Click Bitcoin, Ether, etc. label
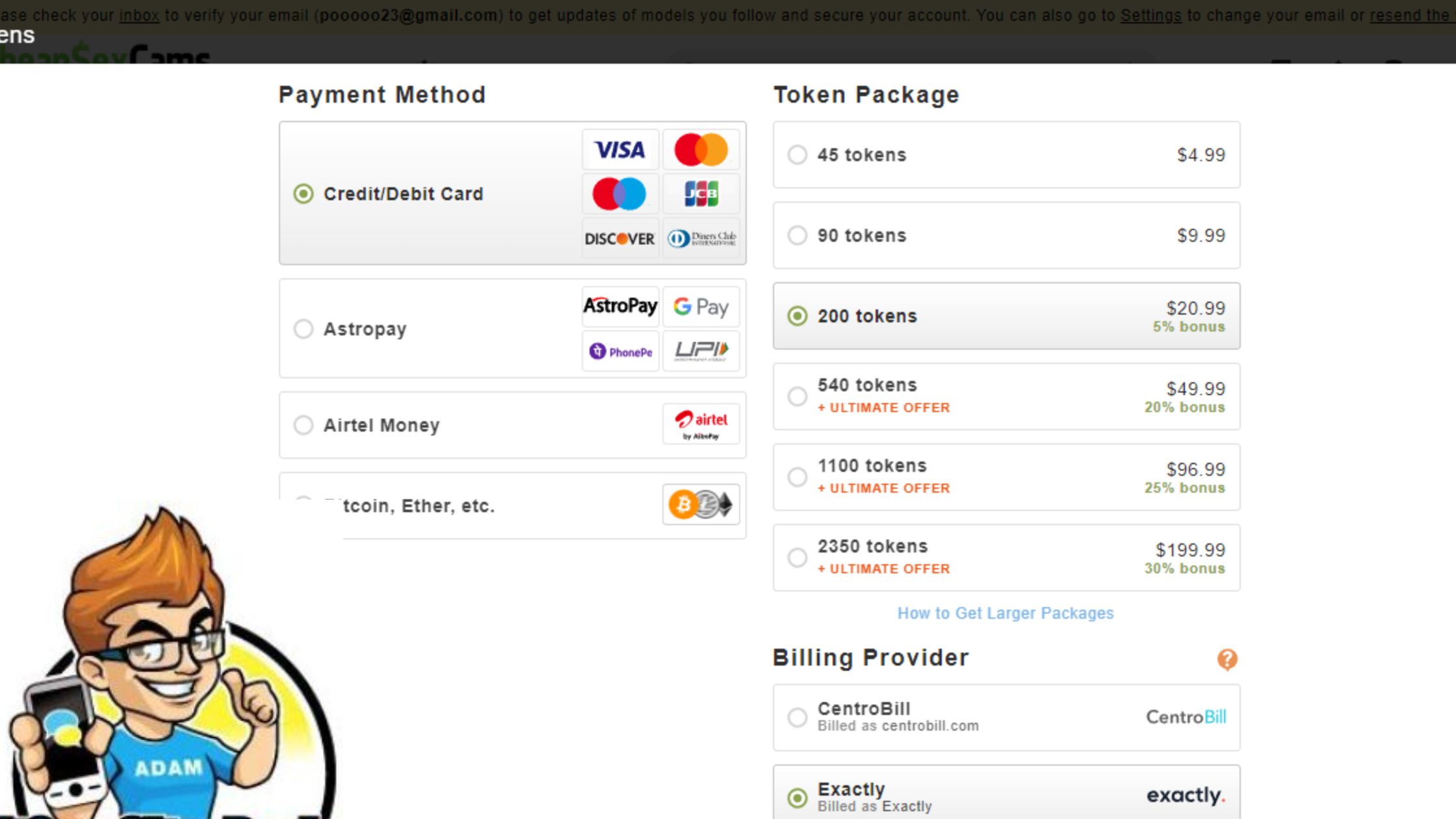The image size is (1456, 819). (x=419, y=506)
